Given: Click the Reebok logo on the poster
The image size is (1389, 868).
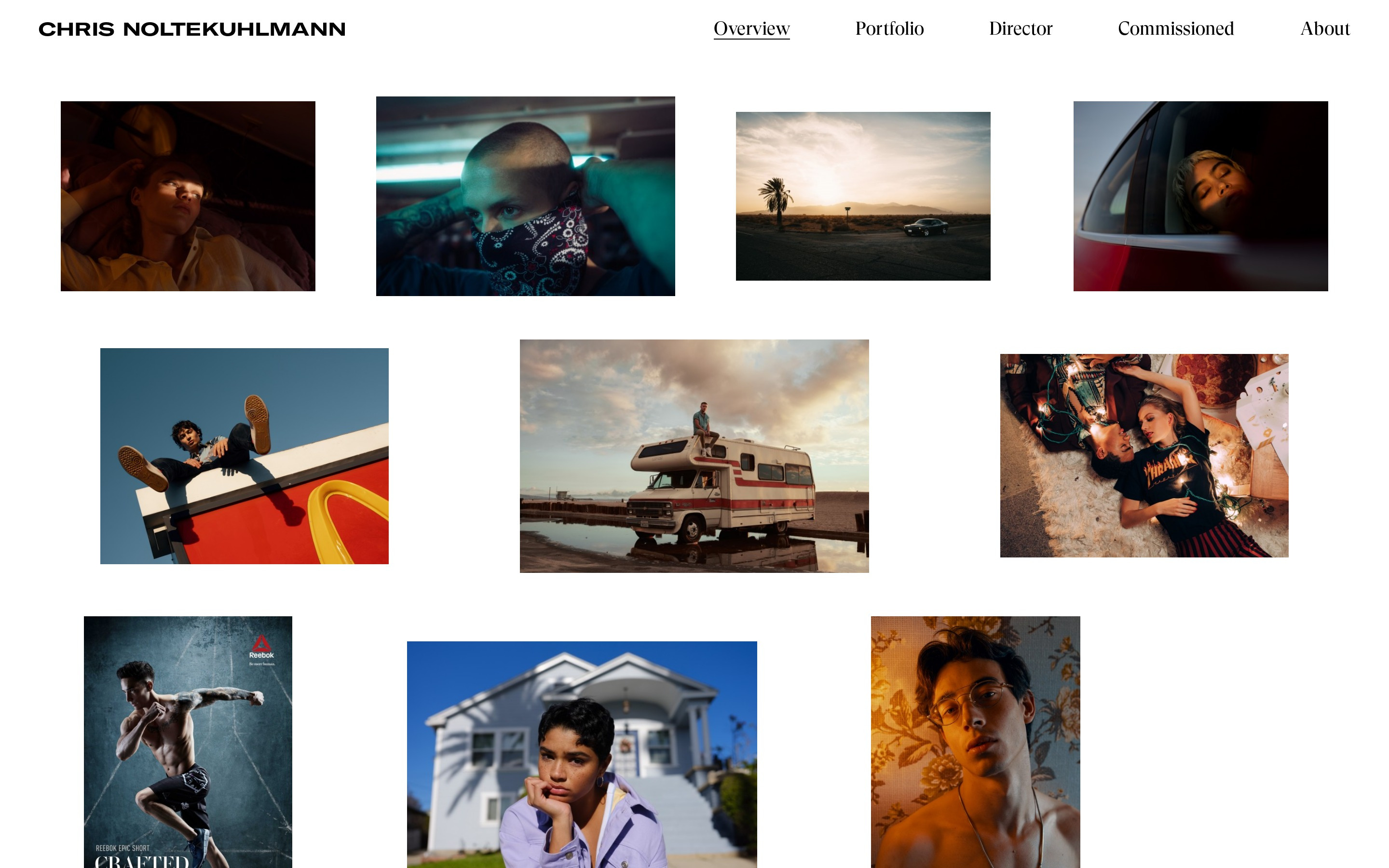Looking at the screenshot, I should [x=261, y=647].
